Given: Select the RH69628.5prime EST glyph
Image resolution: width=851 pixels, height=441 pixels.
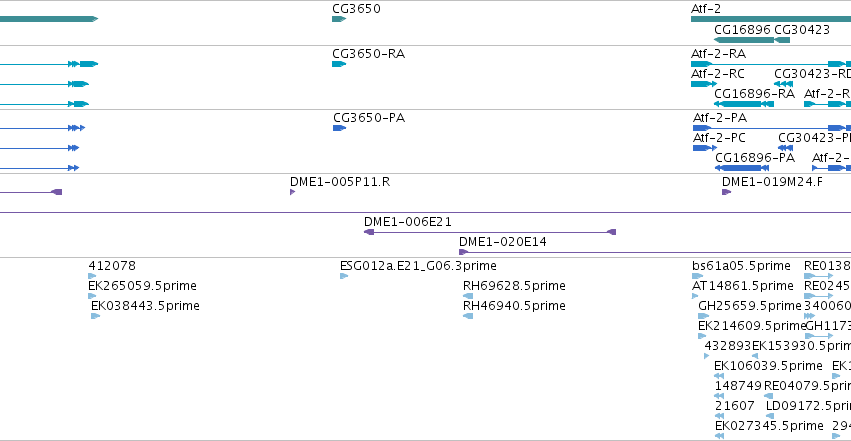Looking at the screenshot, I should tap(468, 296).
